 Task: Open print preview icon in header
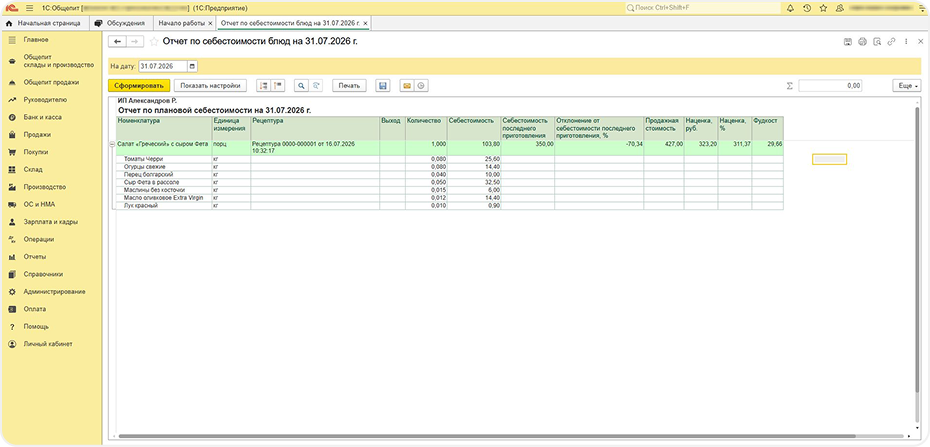(877, 41)
